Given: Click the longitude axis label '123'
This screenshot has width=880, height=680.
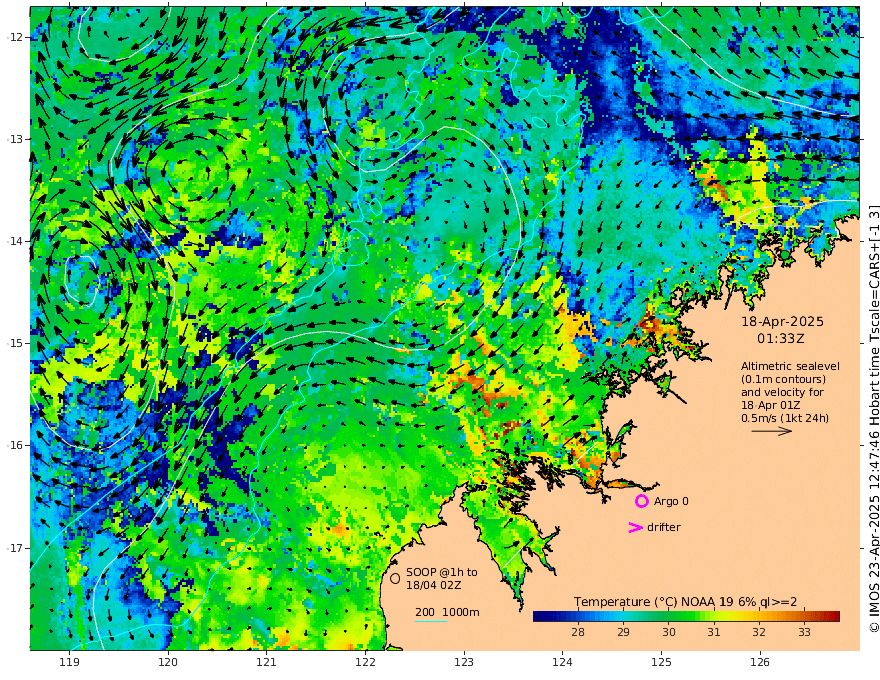Looking at the screenshot, I should 464,662.
